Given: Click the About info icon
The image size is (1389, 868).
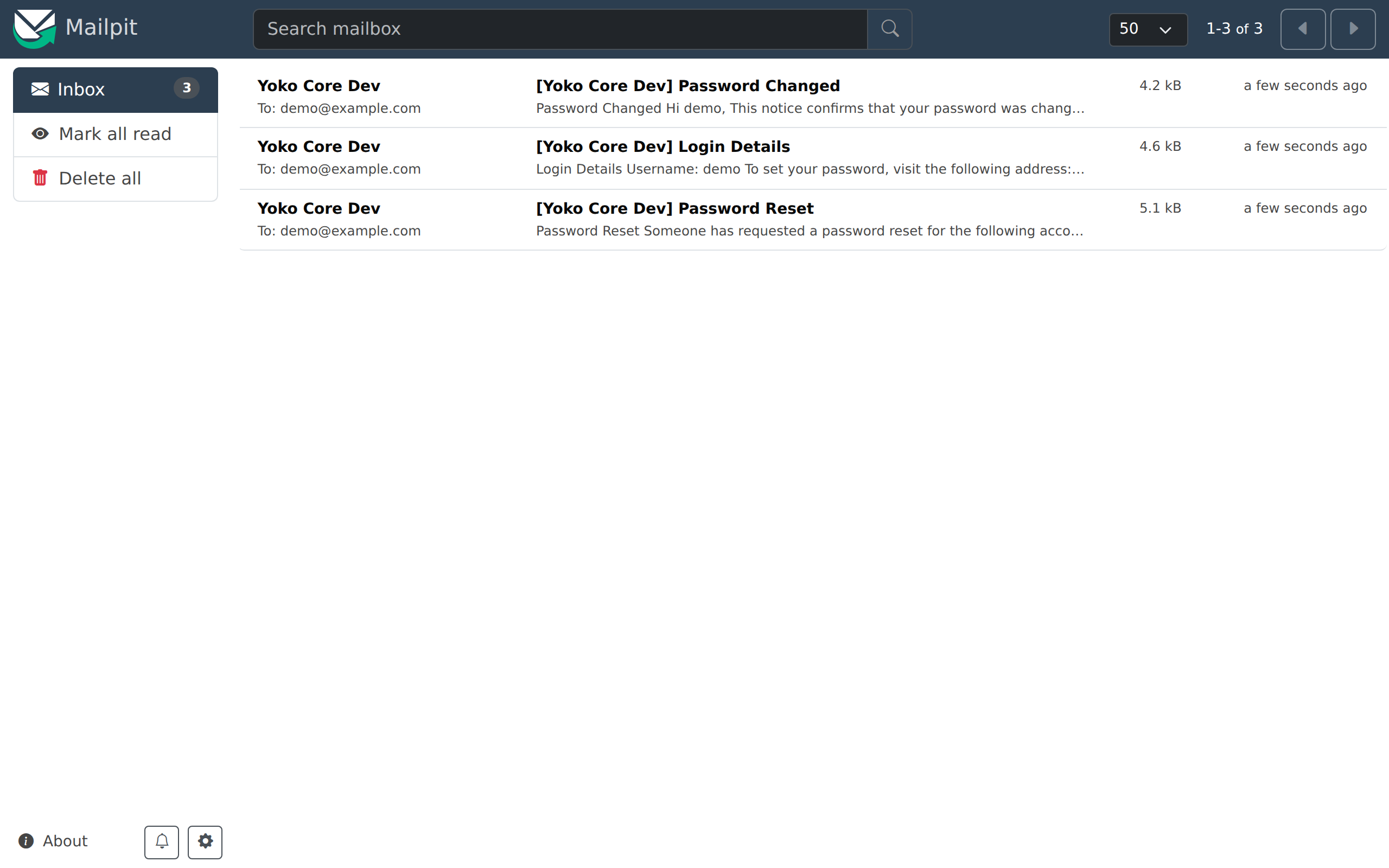Looking at the screenshot, I should click(x=26, y=841).
